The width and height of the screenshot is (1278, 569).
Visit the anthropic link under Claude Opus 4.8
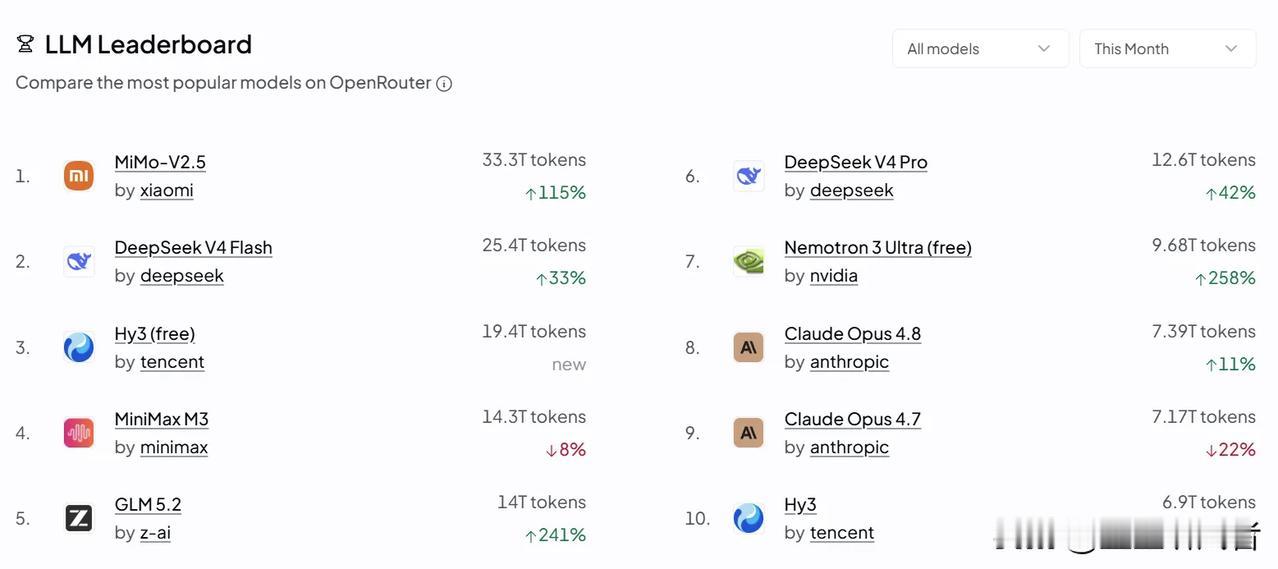(849, 361)
